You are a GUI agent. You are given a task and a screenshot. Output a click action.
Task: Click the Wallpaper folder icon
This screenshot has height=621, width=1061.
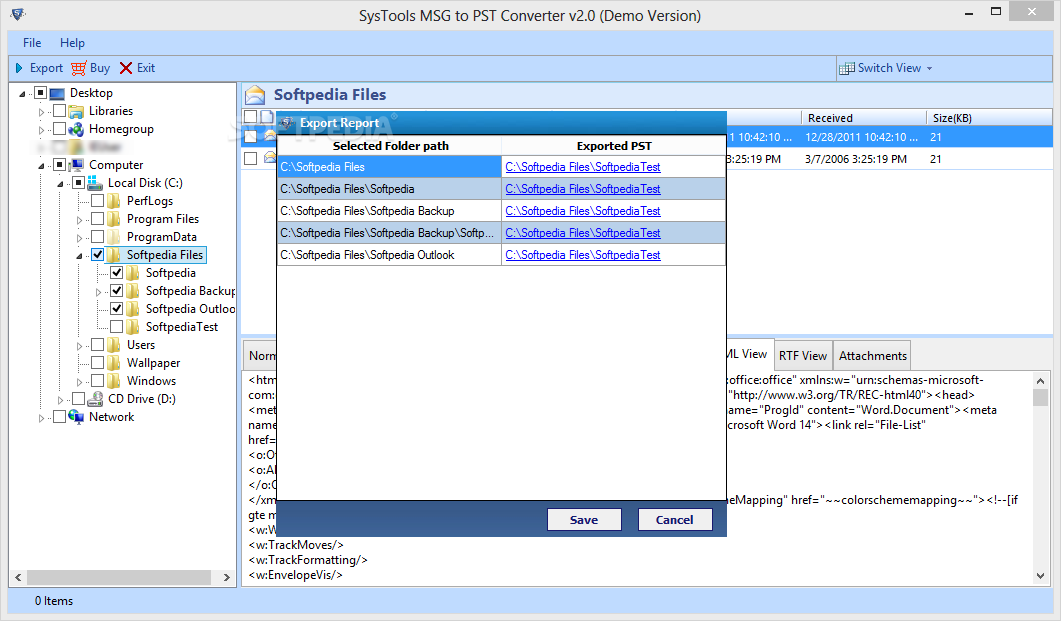pos(114,363)
